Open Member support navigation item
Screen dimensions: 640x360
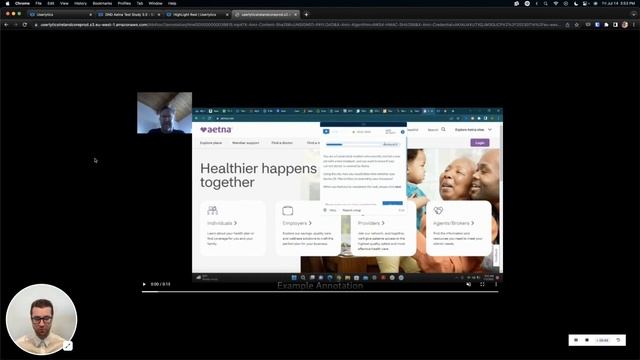point(246,143)
